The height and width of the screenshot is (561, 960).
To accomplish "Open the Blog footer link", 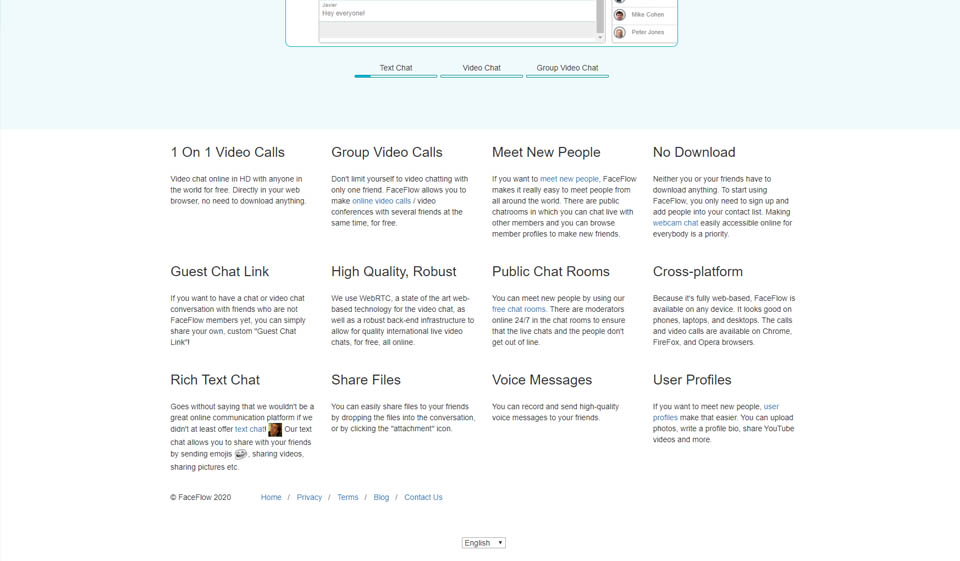I will click(x=381, y=497).
